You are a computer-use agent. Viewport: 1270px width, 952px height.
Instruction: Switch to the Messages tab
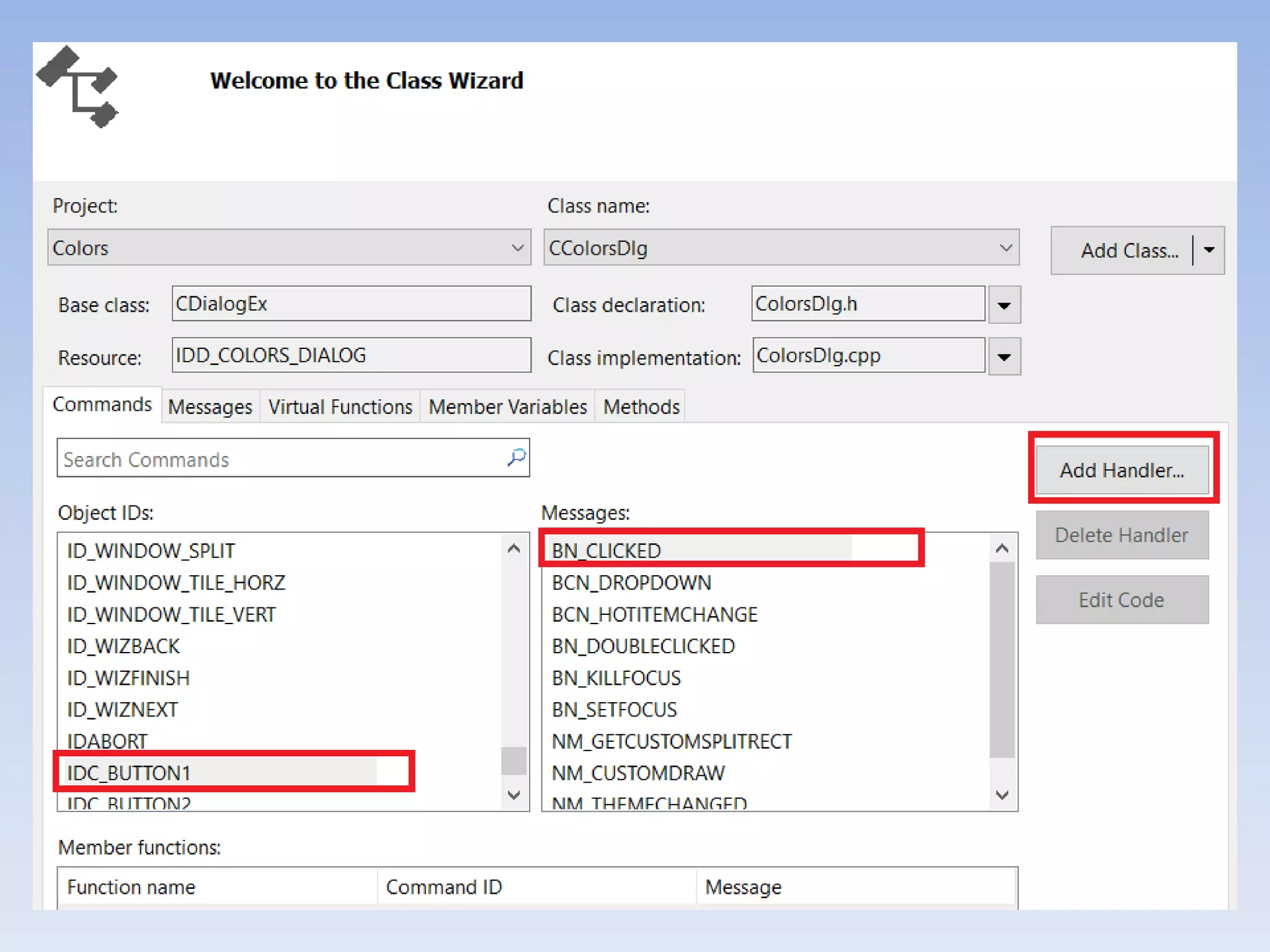click(210, 407)
